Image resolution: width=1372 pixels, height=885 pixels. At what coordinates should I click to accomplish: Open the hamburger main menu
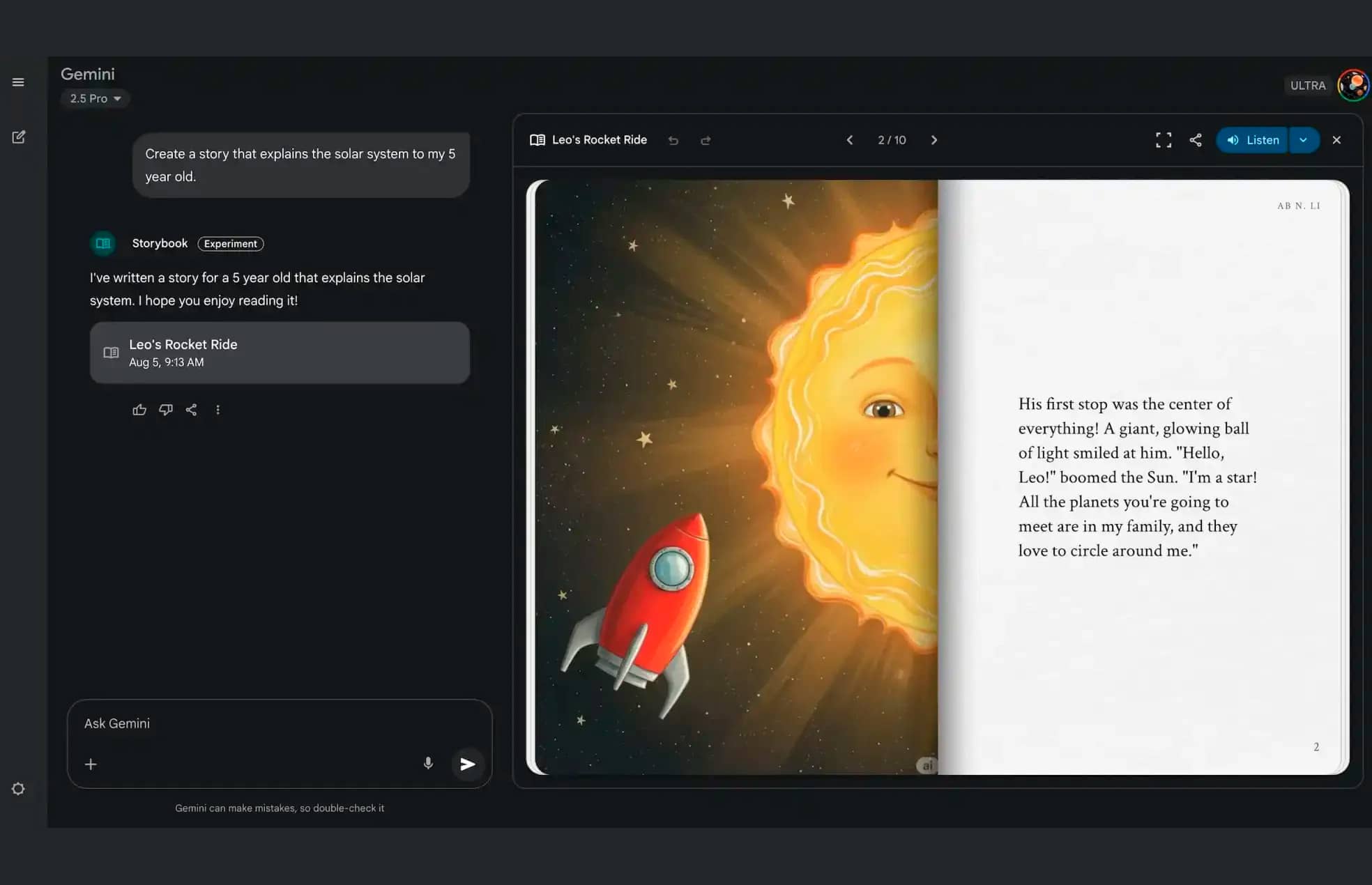pyautogui.click(x=18, y=82)
